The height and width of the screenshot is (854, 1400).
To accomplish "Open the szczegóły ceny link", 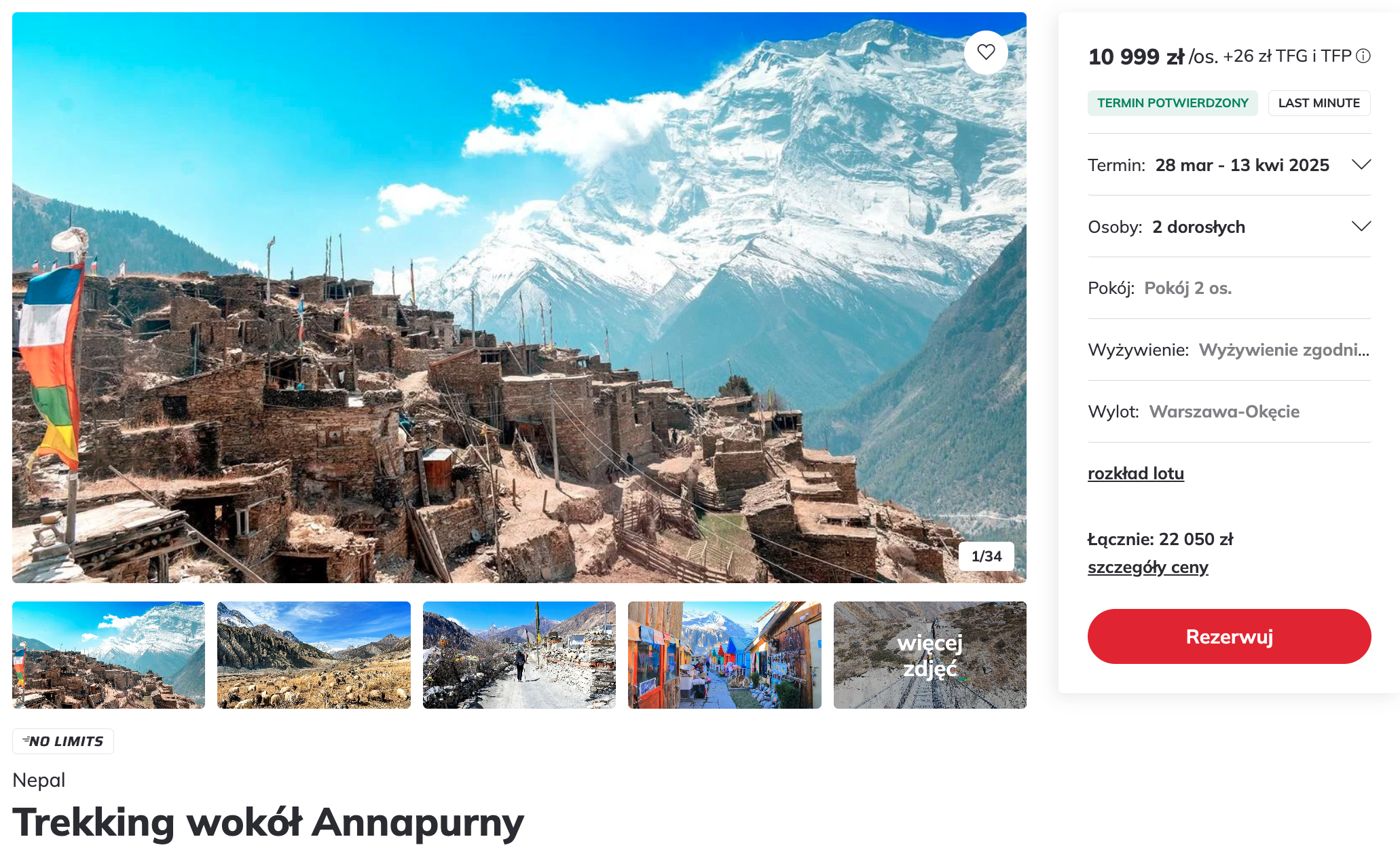I will coord(1147,567).
